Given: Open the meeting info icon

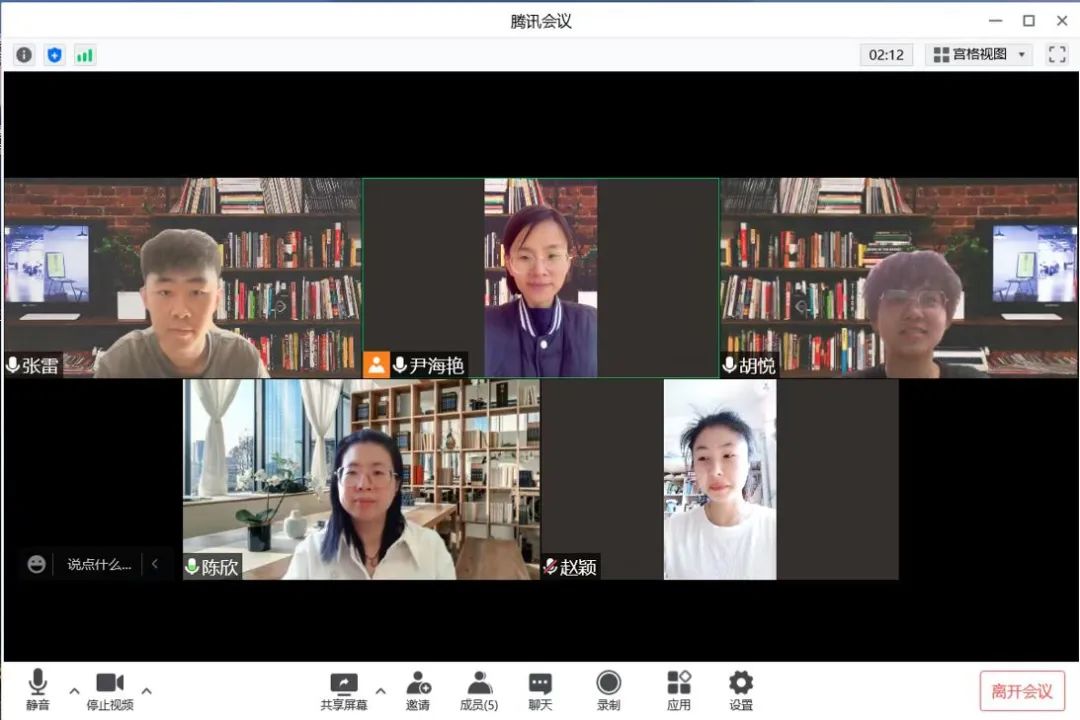Looking at the screenshot, I should pos(24,54).
